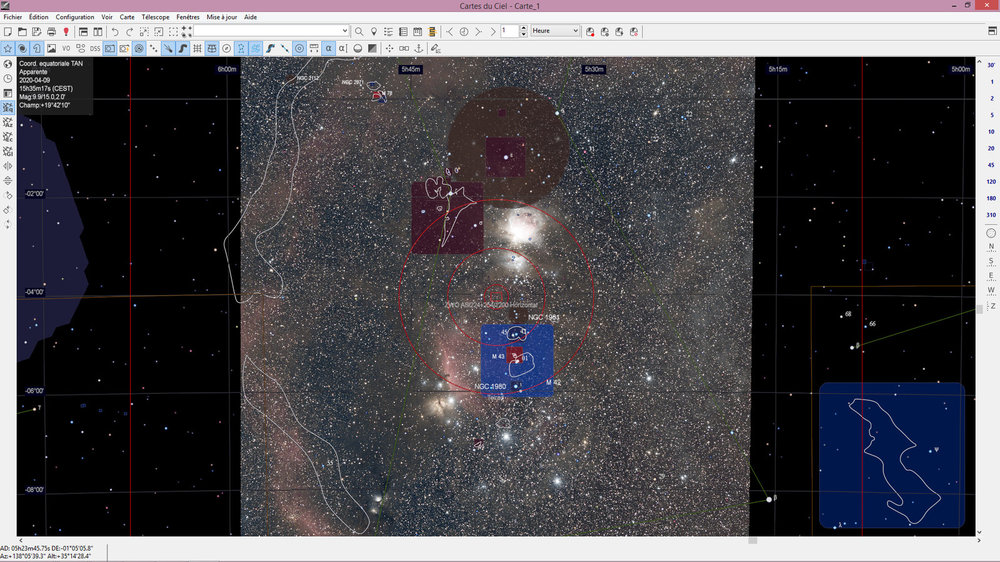Click the VO virtual observatory icon
The image size is (1000, 562).
(66, 48)
